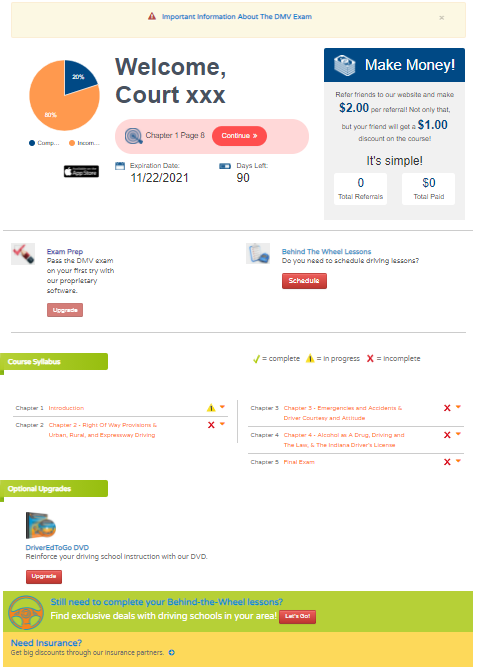Expand Chapter 5 Final Exam arrow

pos(458,461)
